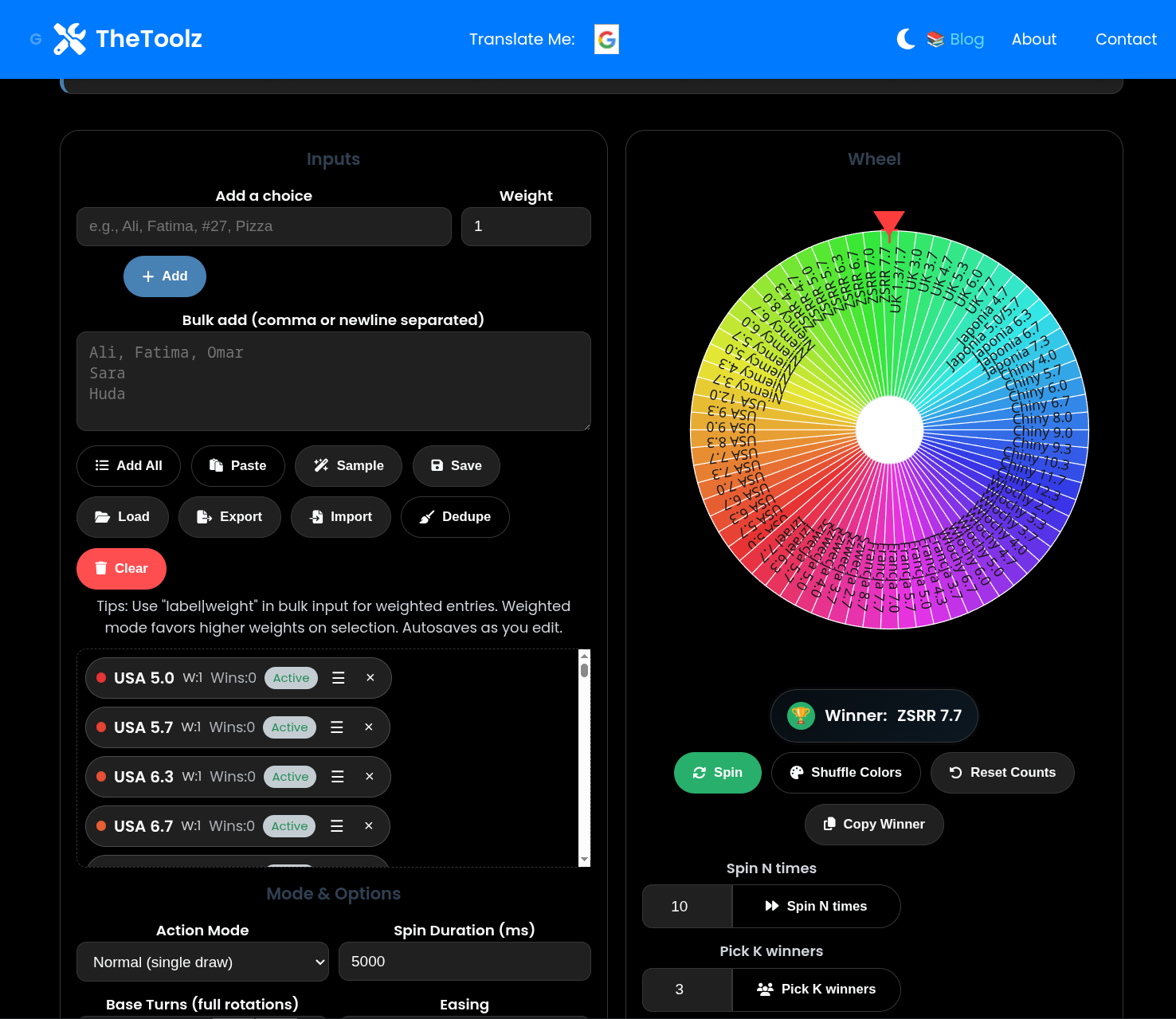Open menu handle for USA 5.7
Screen dimensions: 1176x1019
click(337, 727)
